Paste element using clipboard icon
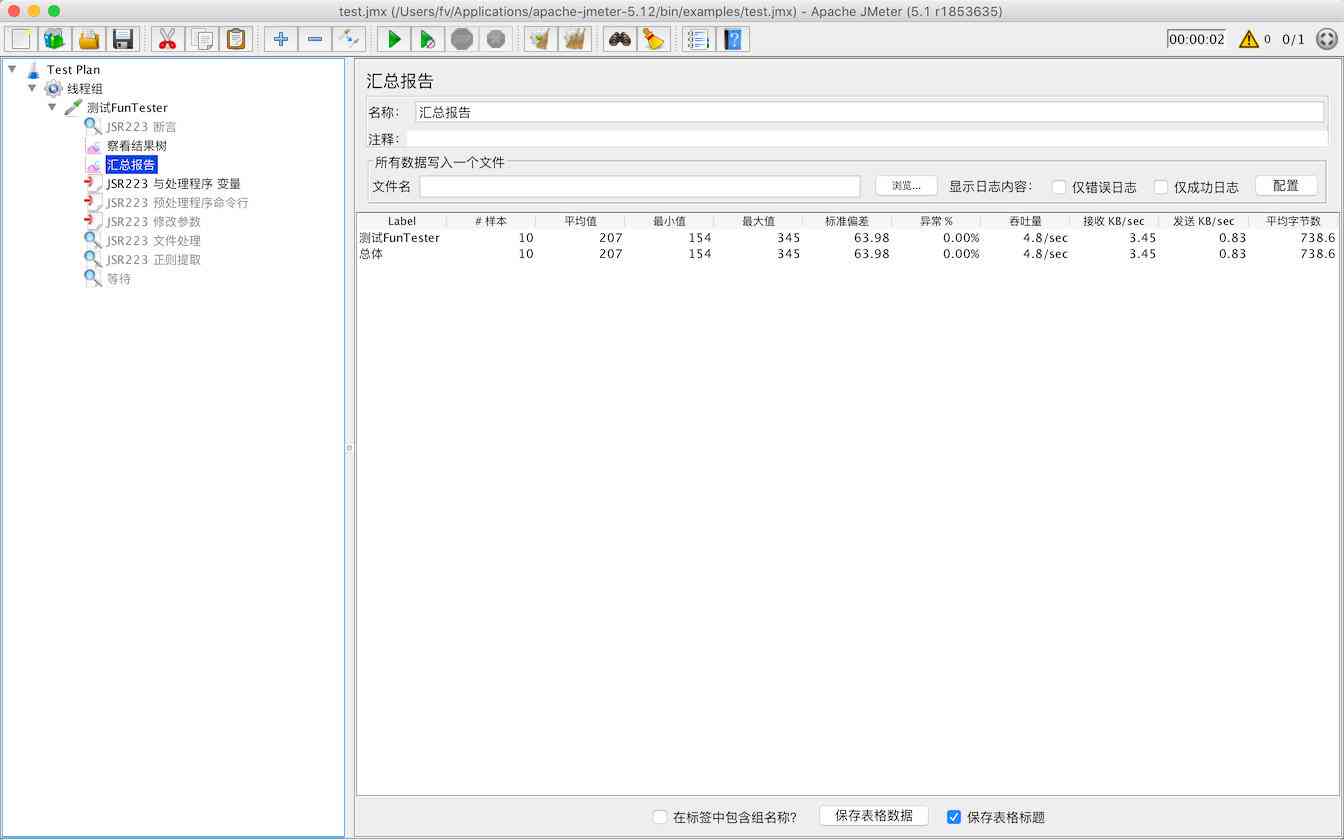The image size is (1344, 840). pos(235,39)
